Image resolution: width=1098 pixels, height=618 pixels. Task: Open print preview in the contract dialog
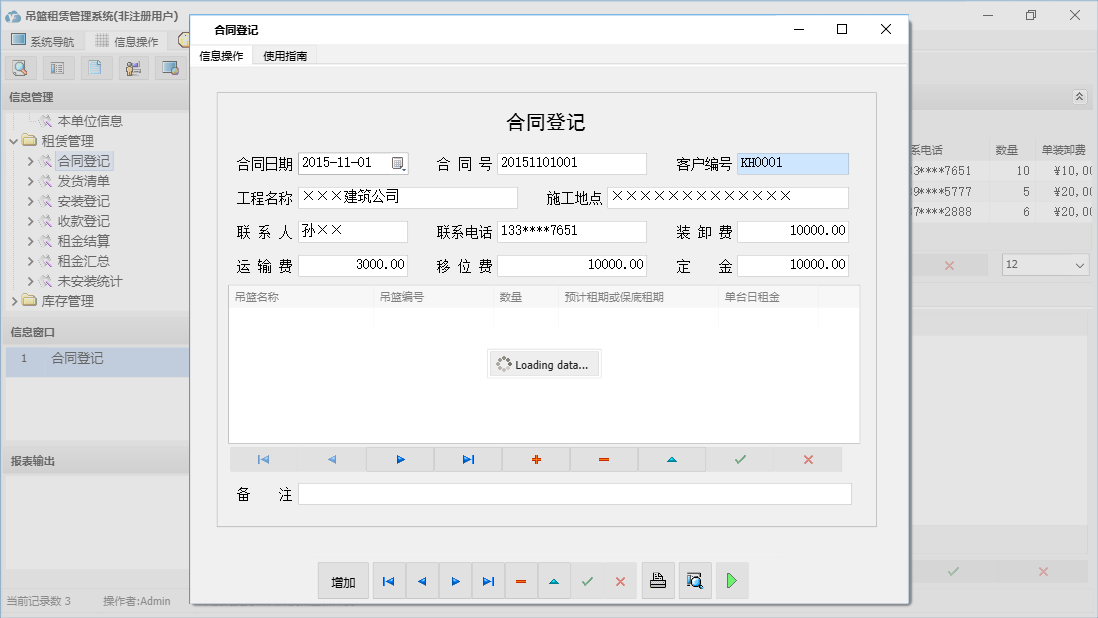click(x=695, y=580)
